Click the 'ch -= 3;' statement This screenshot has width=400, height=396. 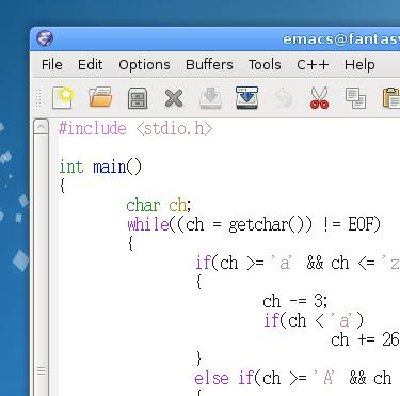(x=295, y=301)
